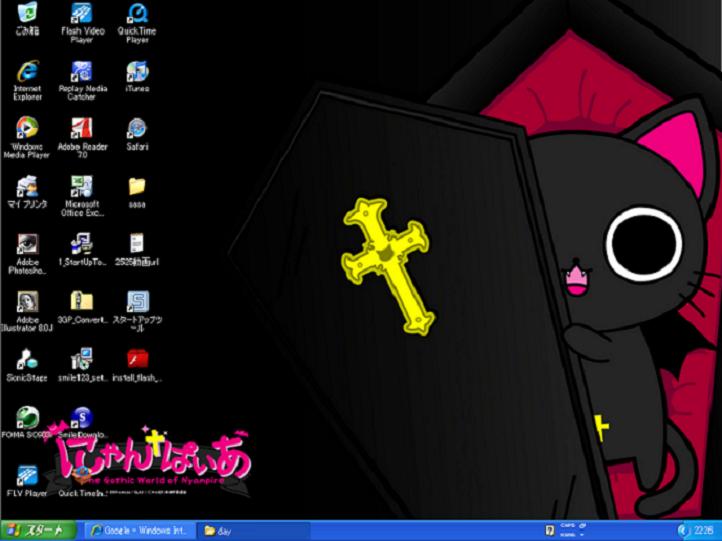Image resolution: width=722 pixels, height=541 pixels.
Task: Open Replay Media Catcher shortcut
Action: pyautogui.click(x=82, y=80)
